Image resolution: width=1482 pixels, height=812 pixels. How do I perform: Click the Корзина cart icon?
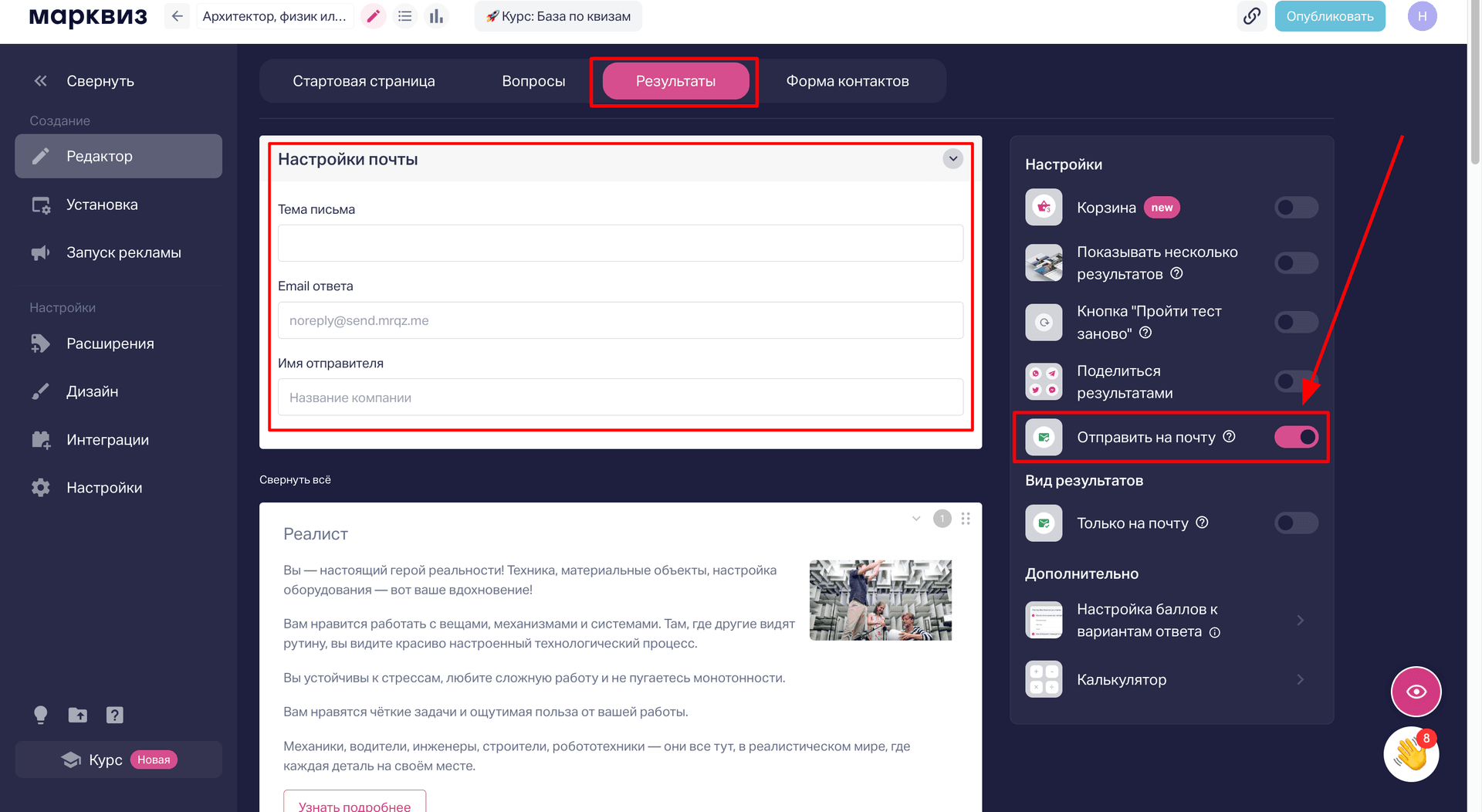pos(1044,207)
